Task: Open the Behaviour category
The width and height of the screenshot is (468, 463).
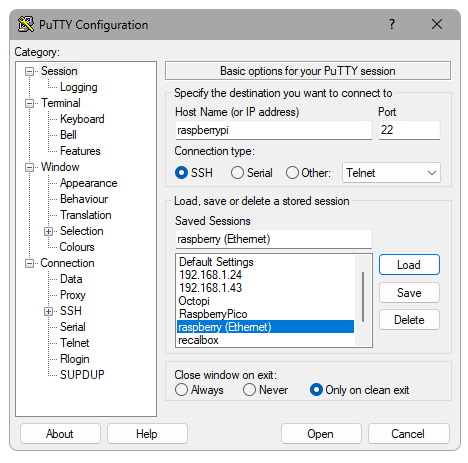Action: 84,199
